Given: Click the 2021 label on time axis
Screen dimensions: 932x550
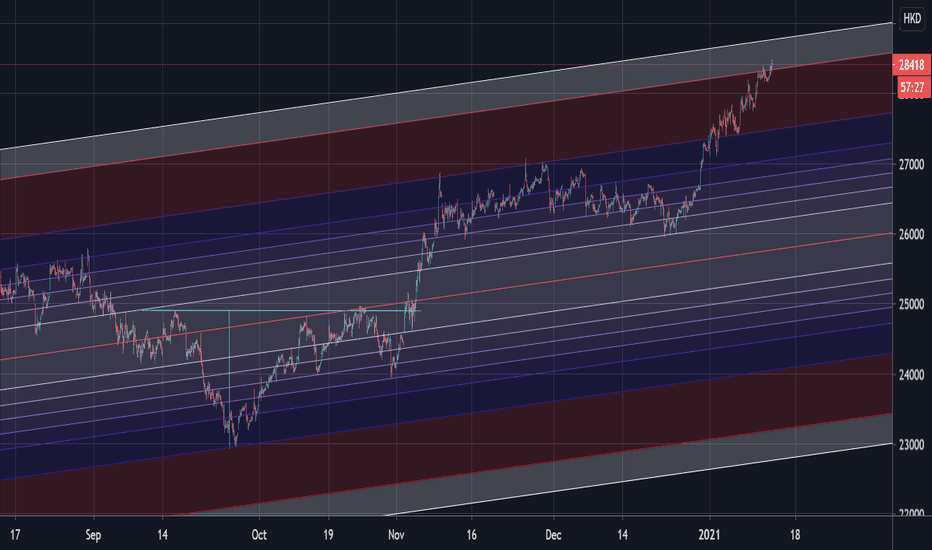Looking at the screenshot, I should tap(709, 535).
